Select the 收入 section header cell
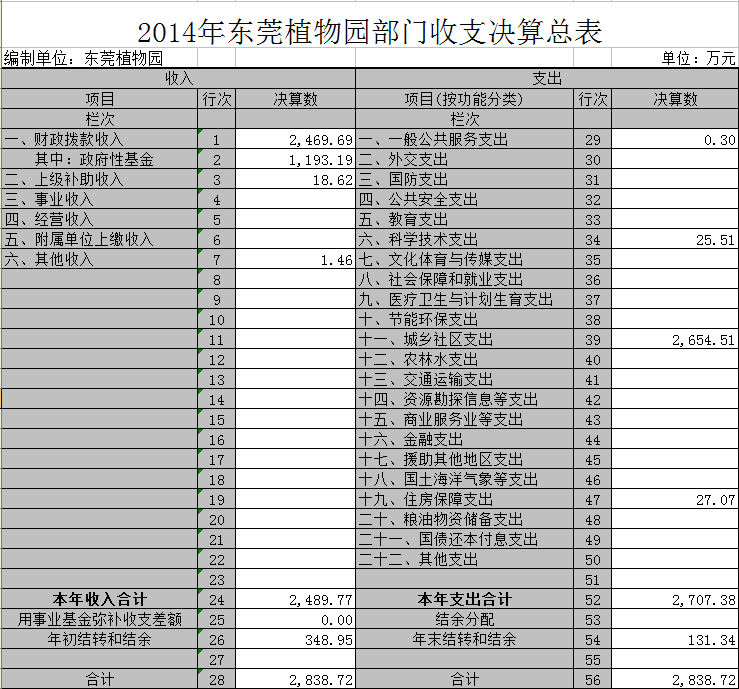The height and width of the screenshot is (689, 739). pos(178,78)
